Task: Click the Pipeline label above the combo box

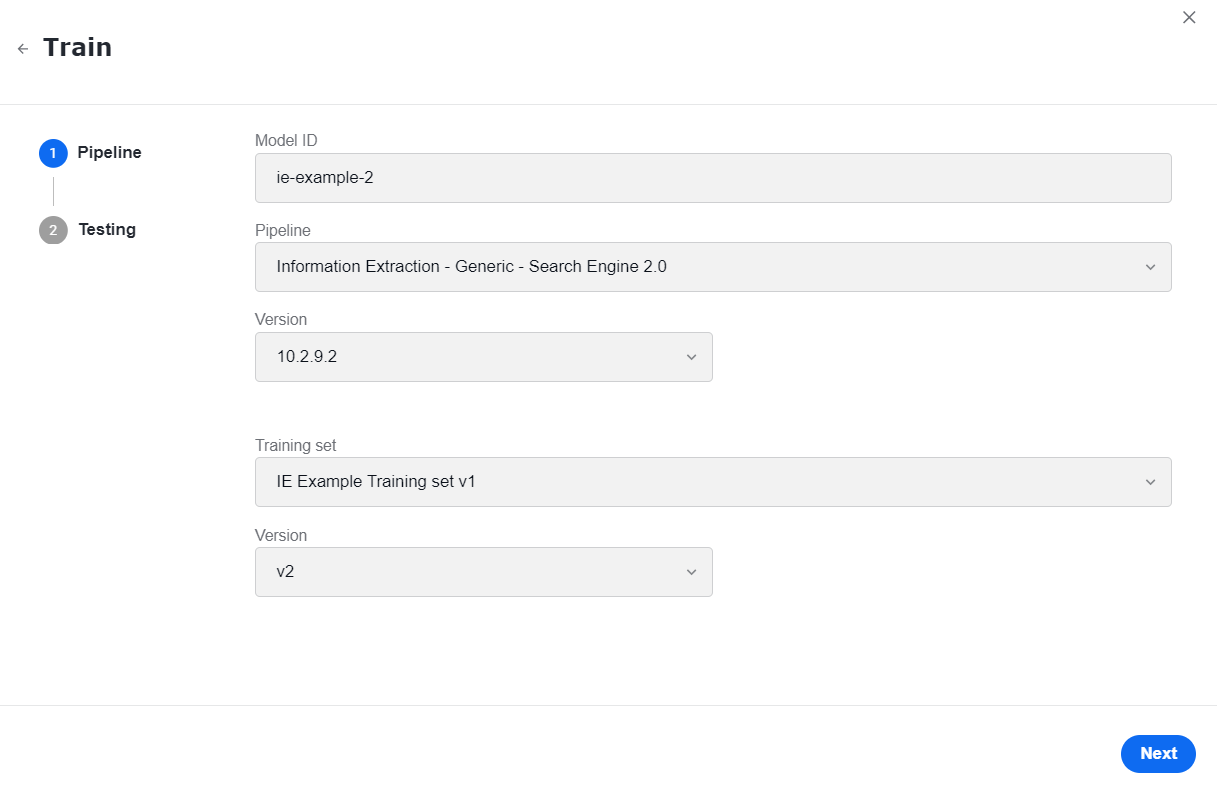Action: pos(283,230)
